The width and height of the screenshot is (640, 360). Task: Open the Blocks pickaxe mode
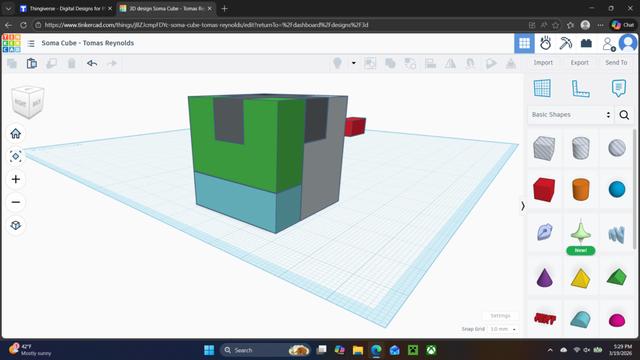566,43
